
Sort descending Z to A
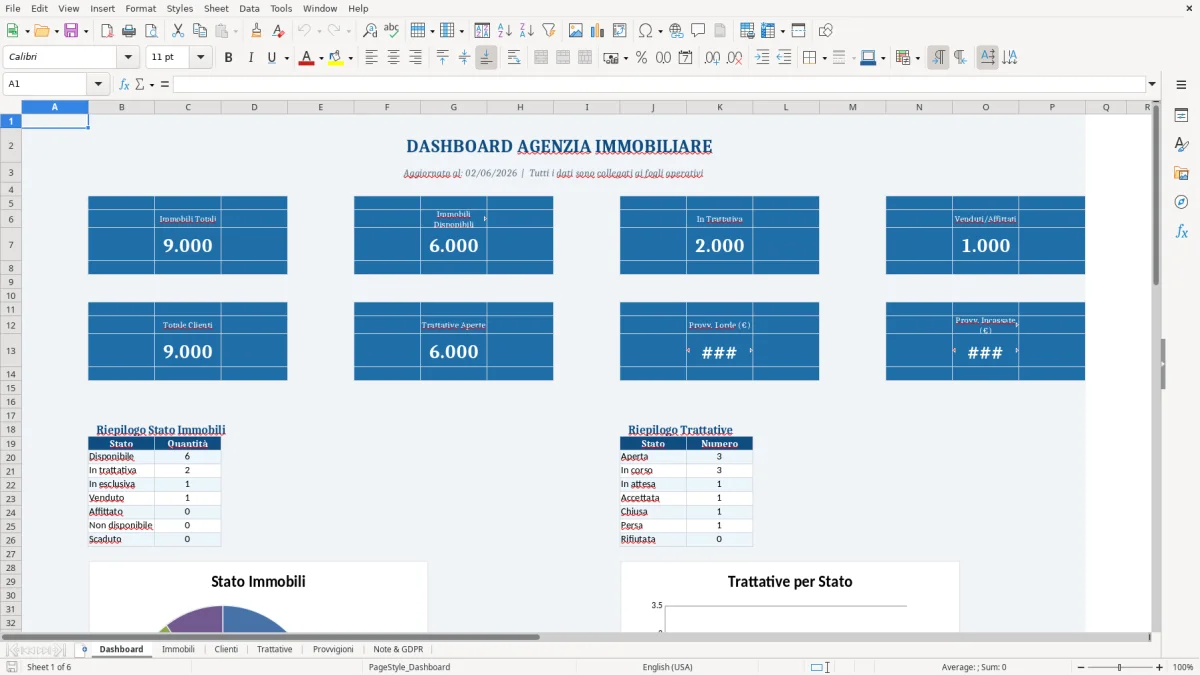(x=527, y=31)
